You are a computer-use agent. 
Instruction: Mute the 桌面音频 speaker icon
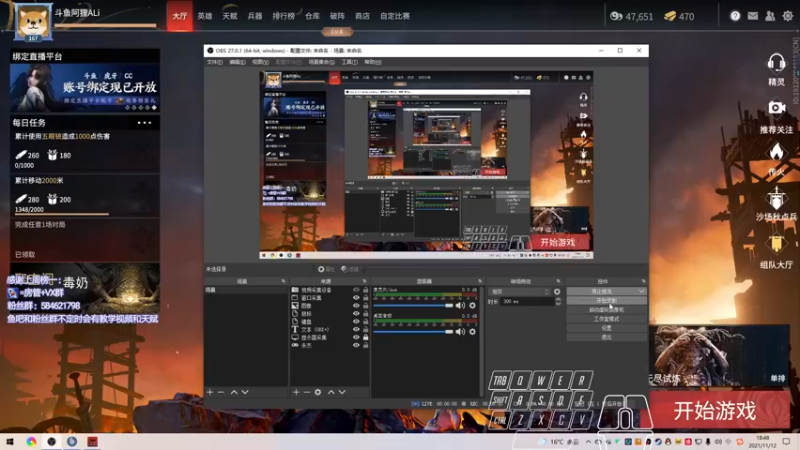pos(460,332)
